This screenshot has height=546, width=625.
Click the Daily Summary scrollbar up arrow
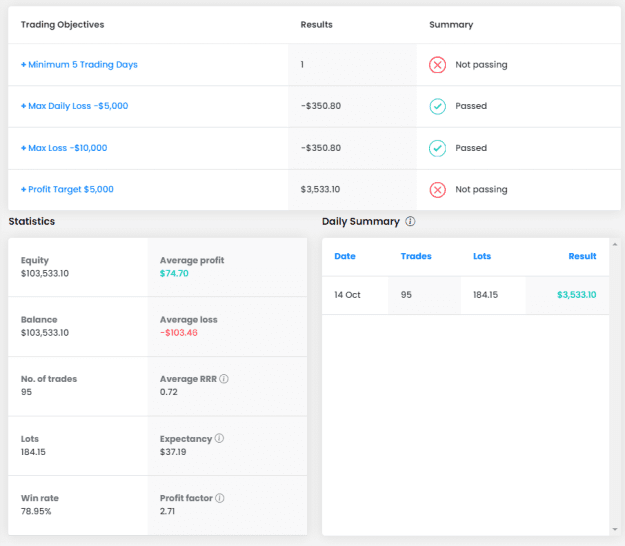(x=615, y=244)
